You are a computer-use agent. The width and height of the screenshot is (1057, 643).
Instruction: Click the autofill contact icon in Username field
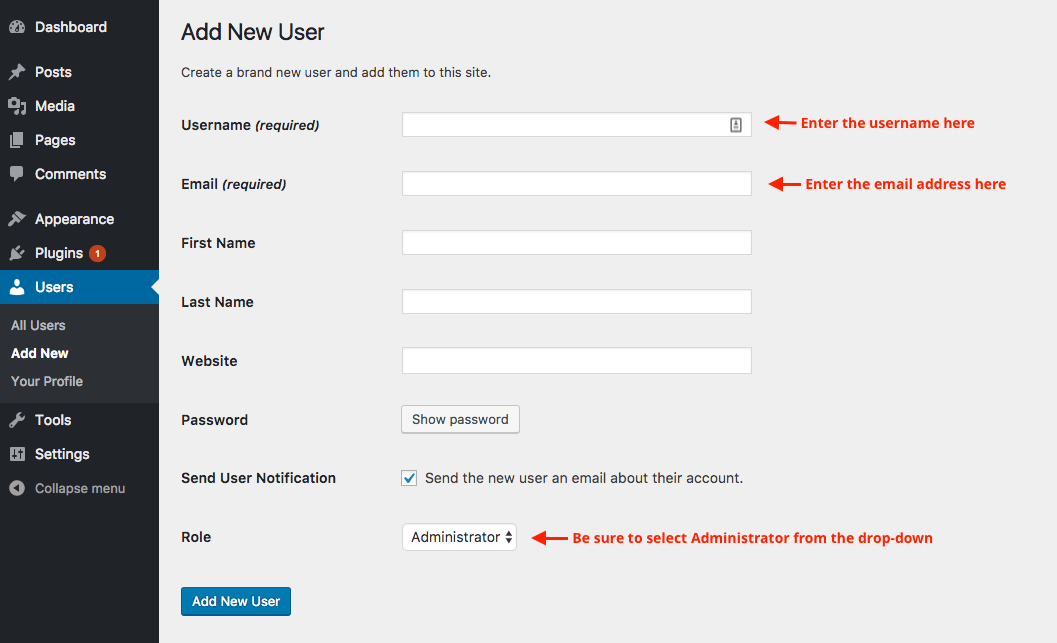736,125
